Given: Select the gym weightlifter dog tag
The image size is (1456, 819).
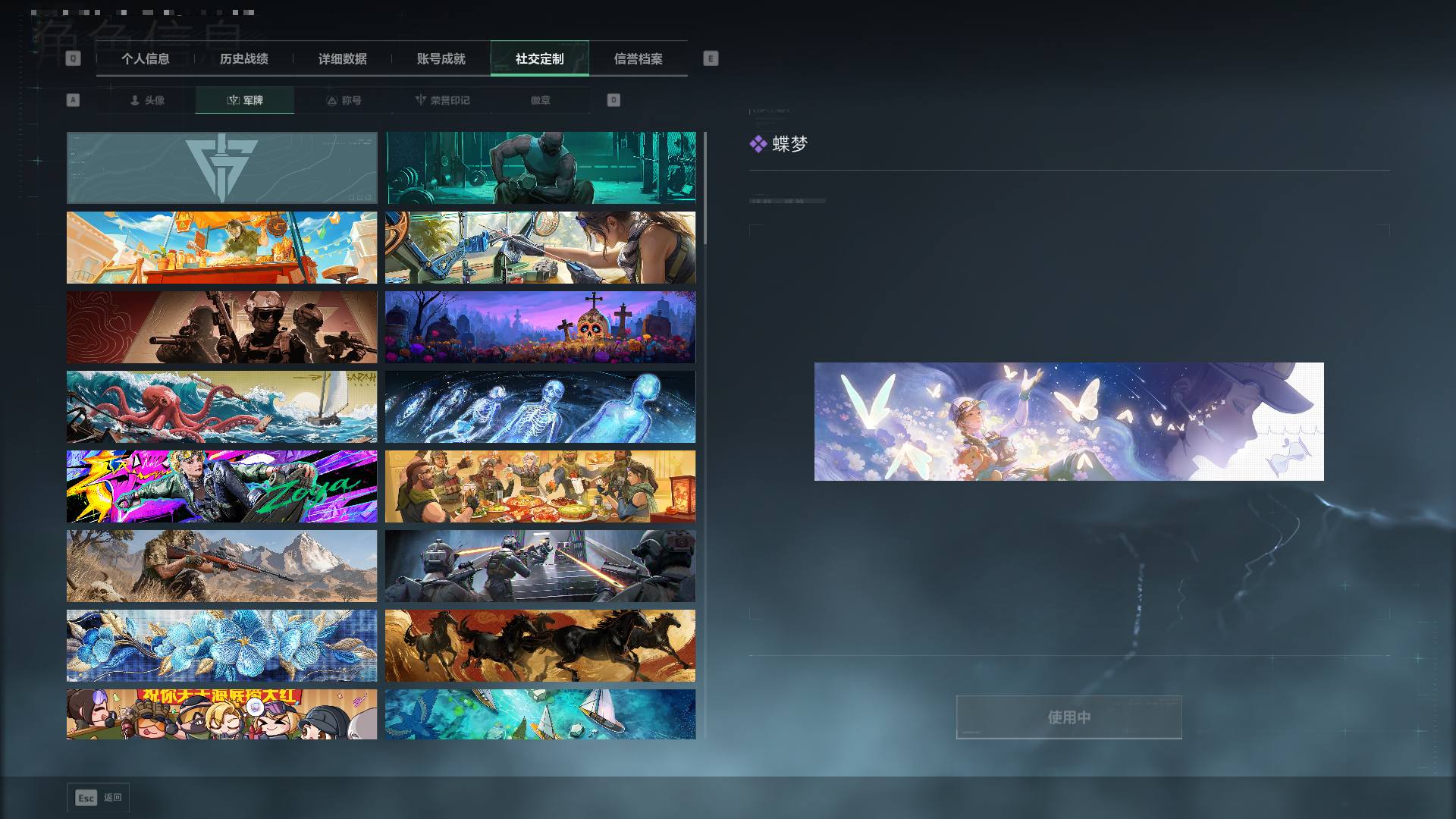Looking at the screenshot, I should 540,168.
